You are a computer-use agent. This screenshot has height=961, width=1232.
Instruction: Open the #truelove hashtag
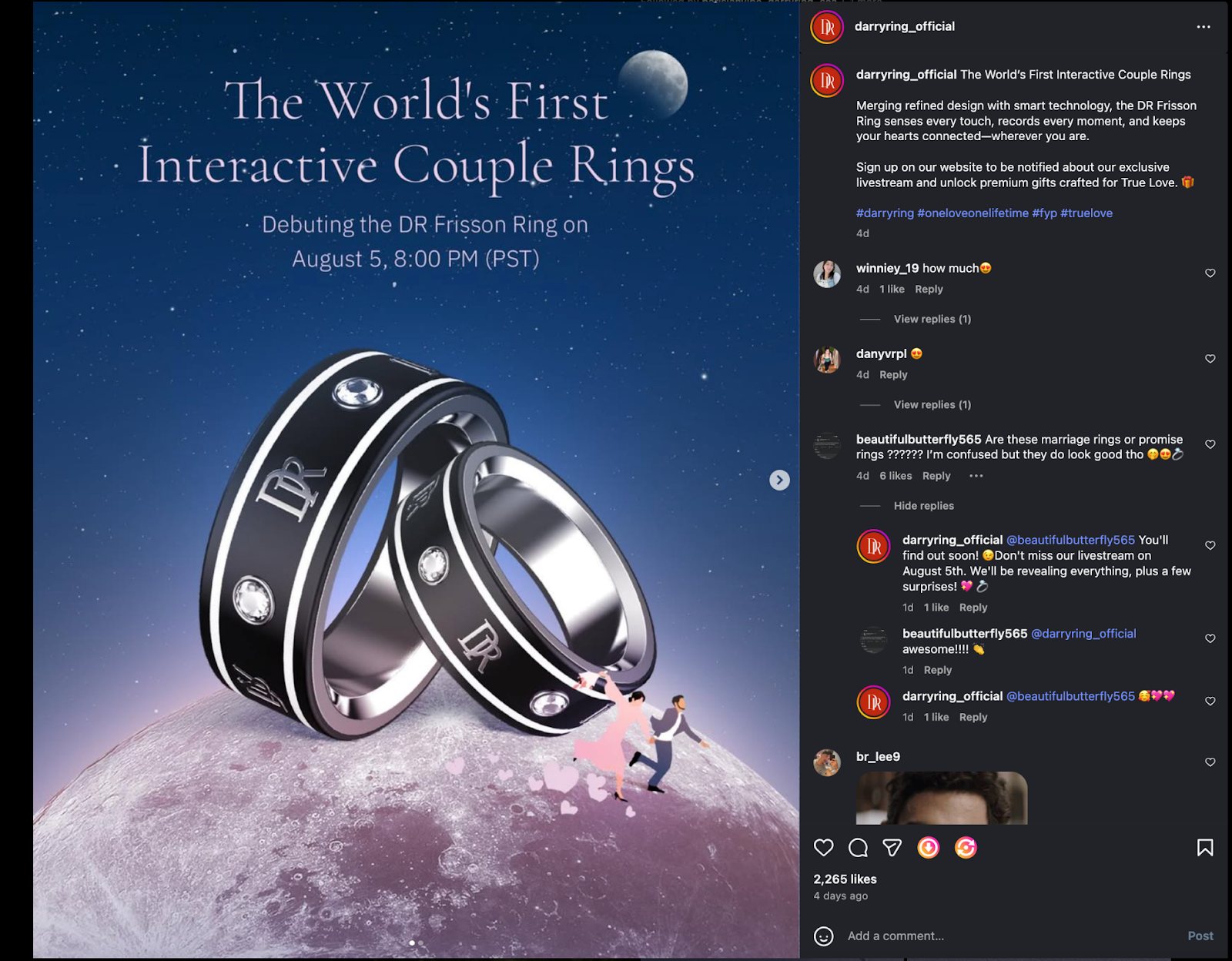click(x=1086, y=213)
